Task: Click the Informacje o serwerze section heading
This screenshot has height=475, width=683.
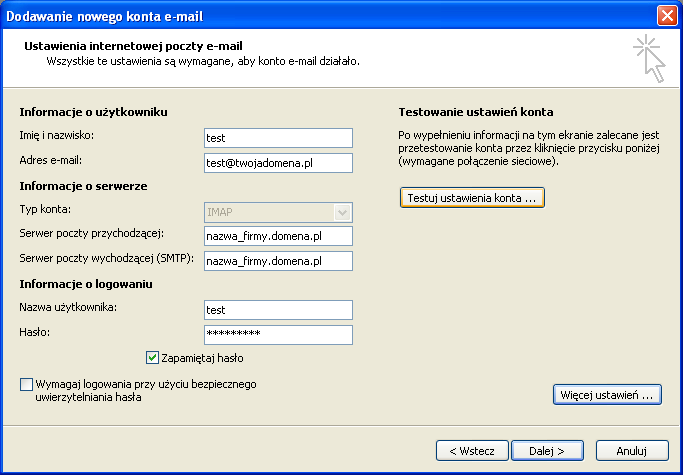Action: pyautogui.click(x=83, y=186)
